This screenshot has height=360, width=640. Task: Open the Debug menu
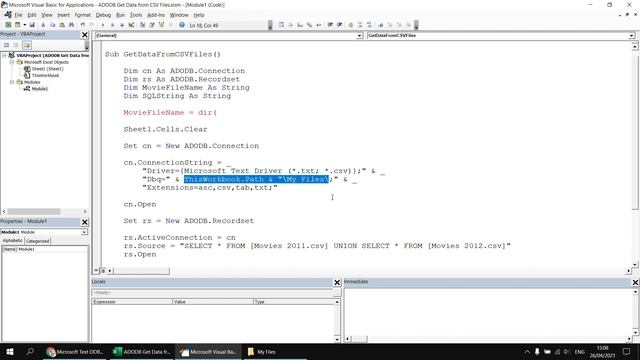click(x=103, y=15)
